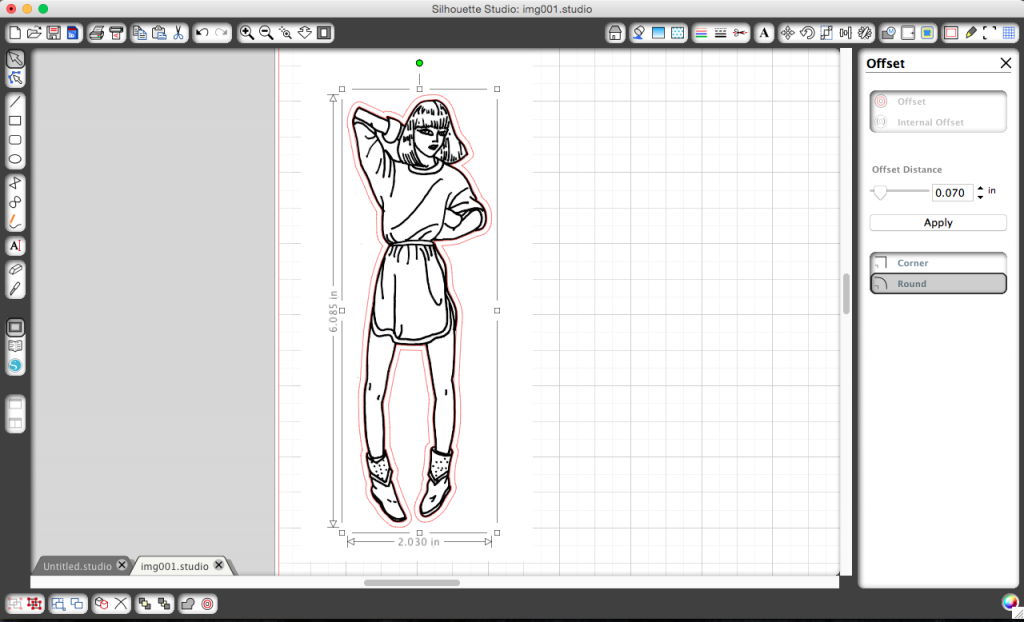Open the color wheel at bottom right

pyautogui.click(x=1010, y=602)
